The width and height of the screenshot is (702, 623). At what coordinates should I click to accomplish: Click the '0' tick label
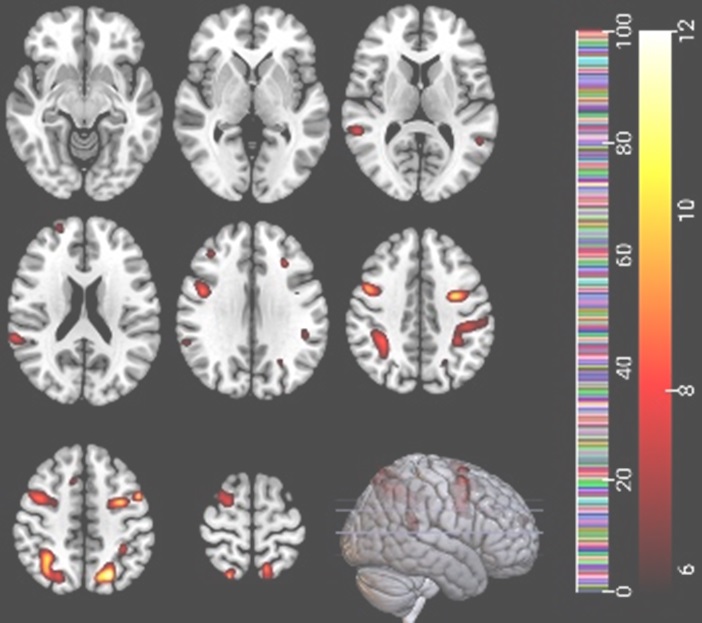pyautogui.click(x=624, y=592)
